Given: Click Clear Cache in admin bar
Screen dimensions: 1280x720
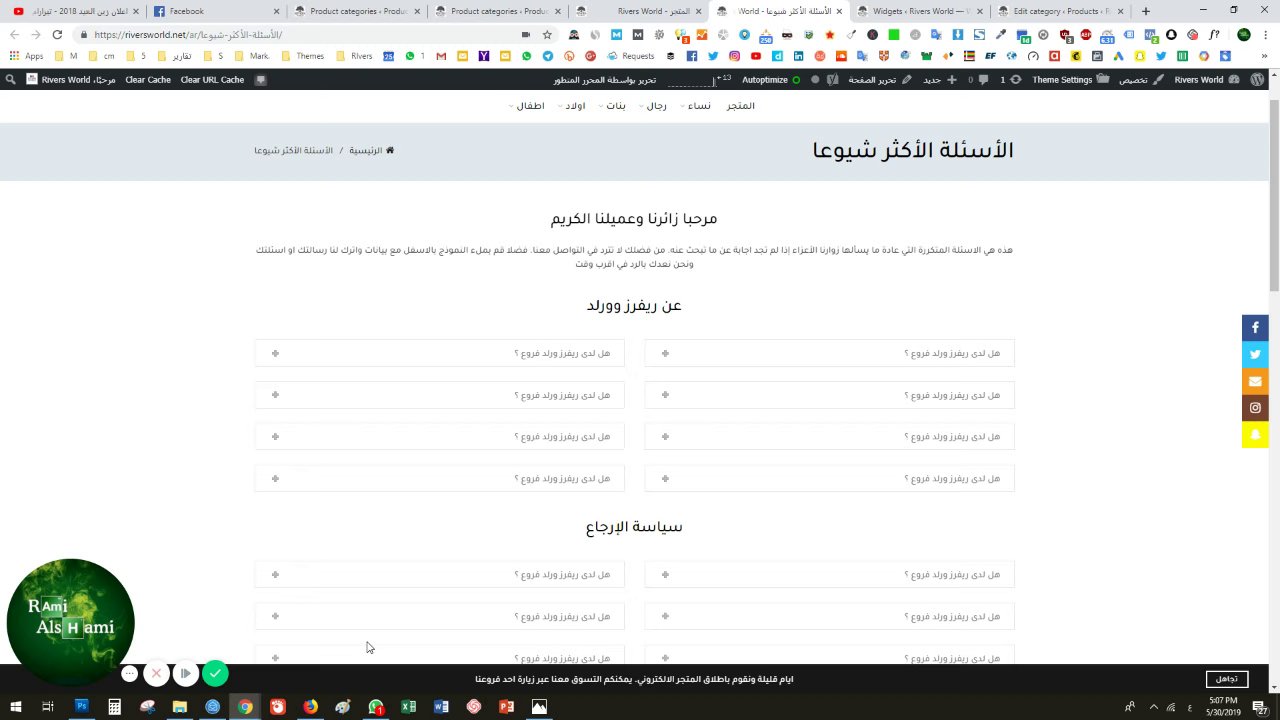Looking at the screenshot, I should (148, 79).
